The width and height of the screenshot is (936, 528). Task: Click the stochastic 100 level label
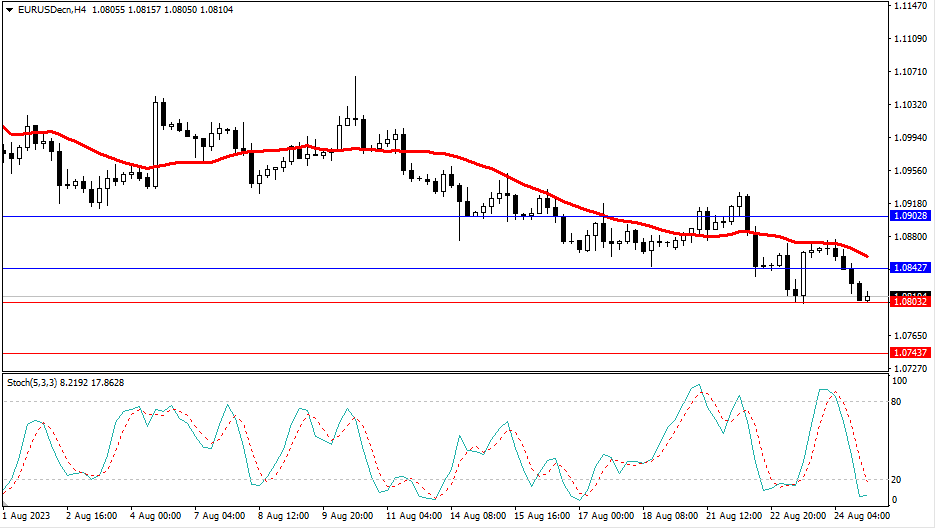pyautogui.click(x=899, y=382)
